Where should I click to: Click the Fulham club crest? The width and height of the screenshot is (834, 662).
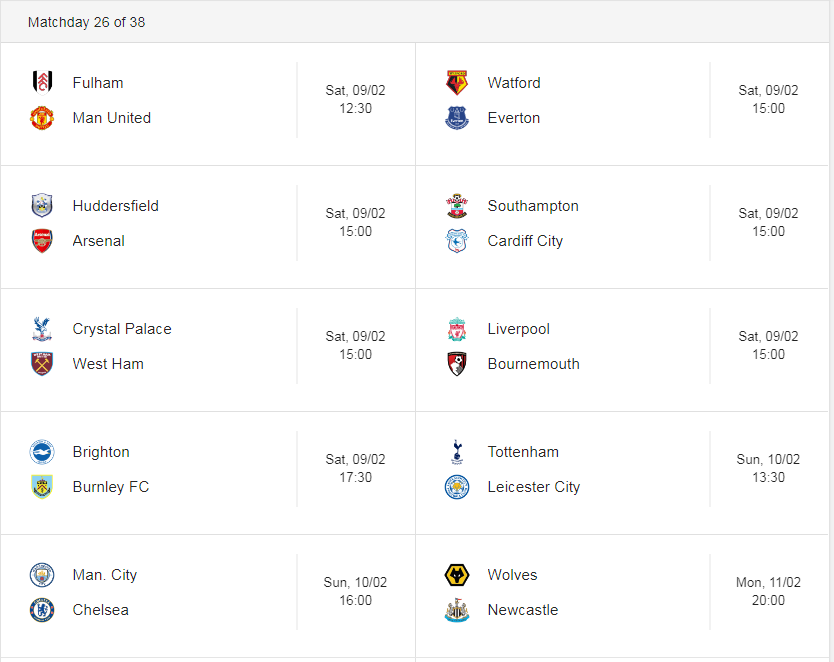pyautogui.click(x=42, y=82)
